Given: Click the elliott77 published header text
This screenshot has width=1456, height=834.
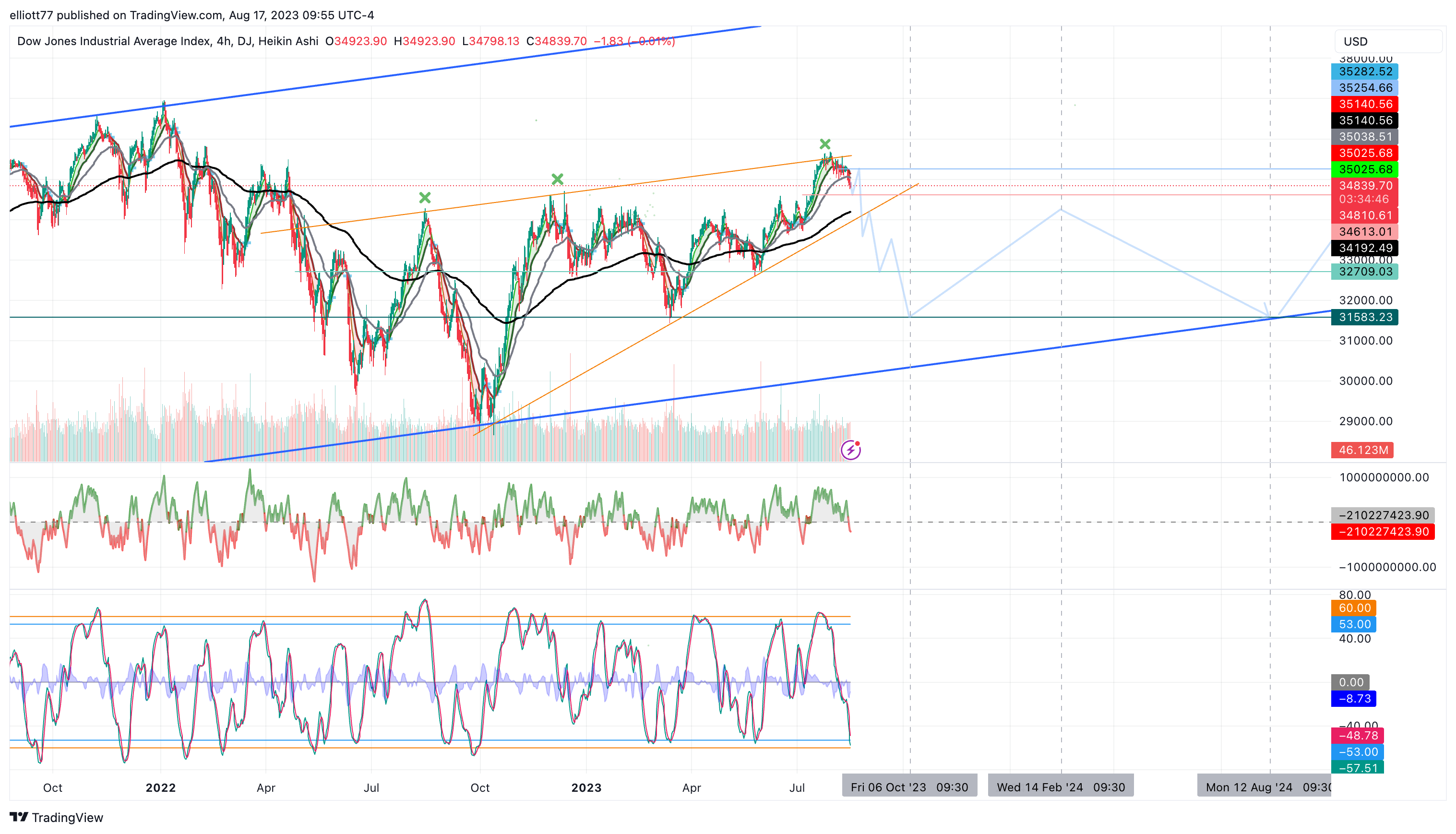Looking at the screenshot, I should (x=192, y=15).
